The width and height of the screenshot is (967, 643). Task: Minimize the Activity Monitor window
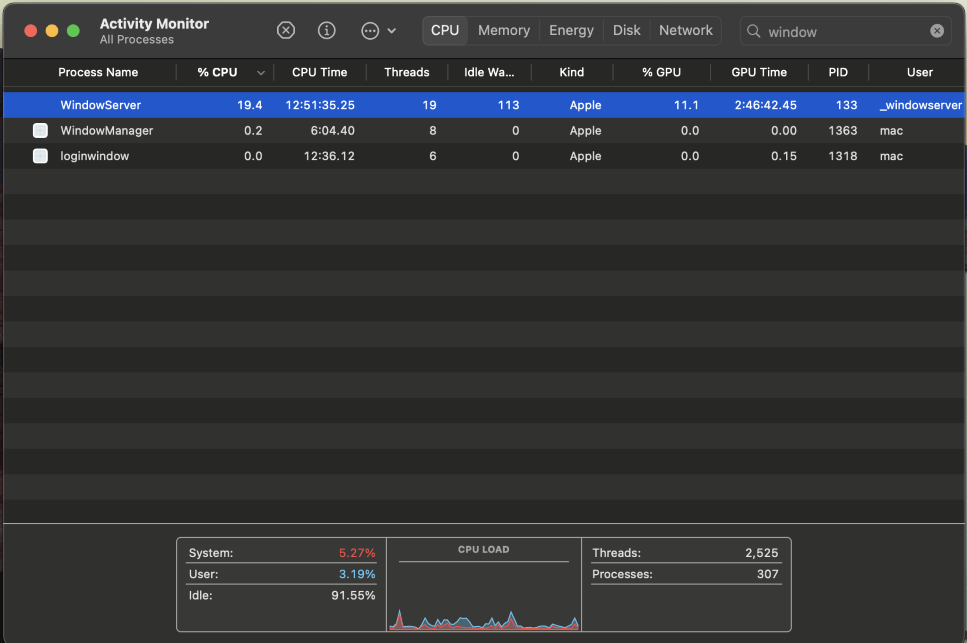point(52,31)
